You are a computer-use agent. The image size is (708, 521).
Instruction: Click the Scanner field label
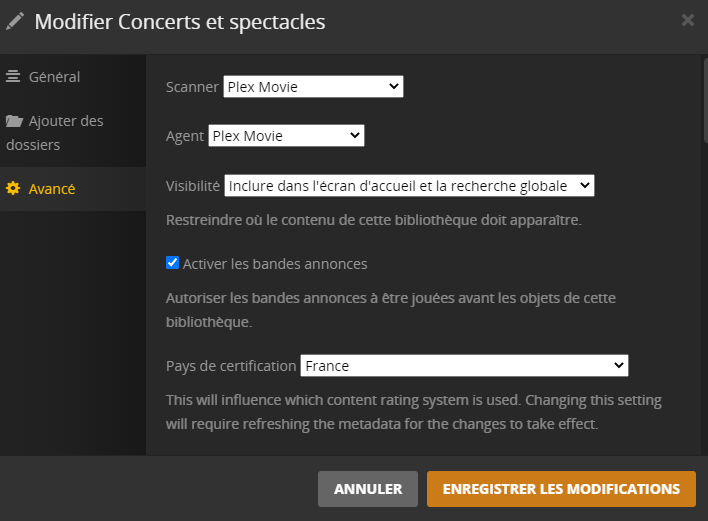point(191,87)
